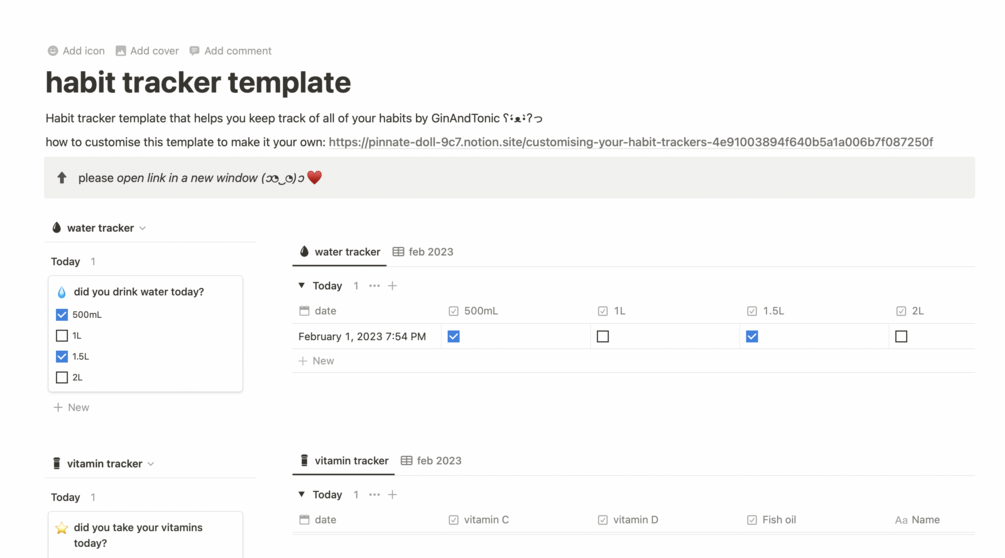Viewport: 1005px width, 558px height.
Task: Tick the 1L checkbox in the table row
Action: coord(603,337)
